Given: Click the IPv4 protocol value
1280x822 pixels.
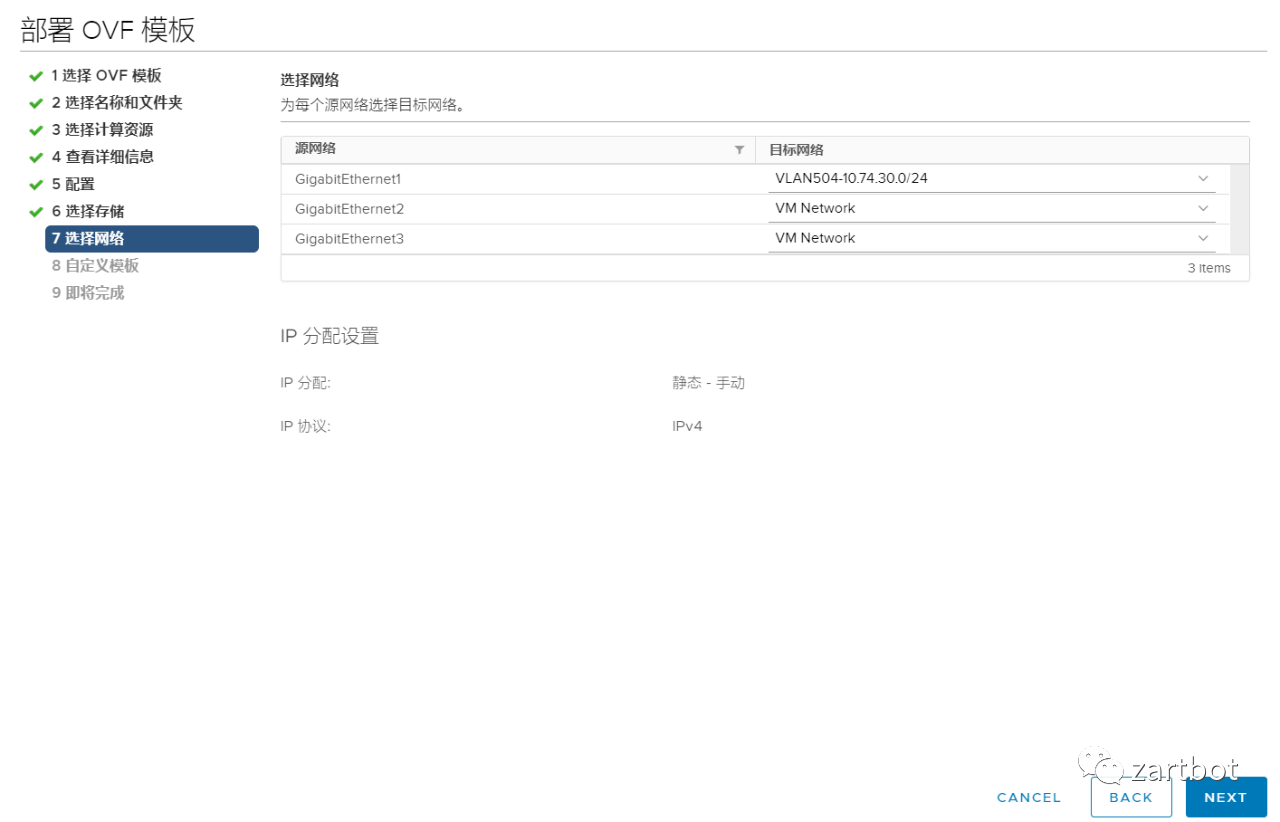Looking at the screenshot, I should pyautogui.click(x=687, y=426).
